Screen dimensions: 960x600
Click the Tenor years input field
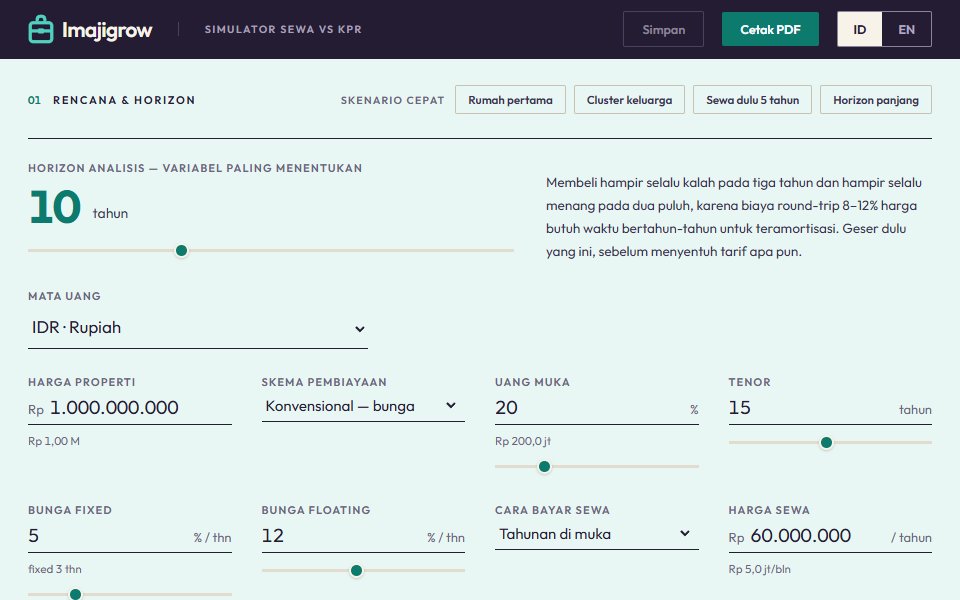click(830, 408)
